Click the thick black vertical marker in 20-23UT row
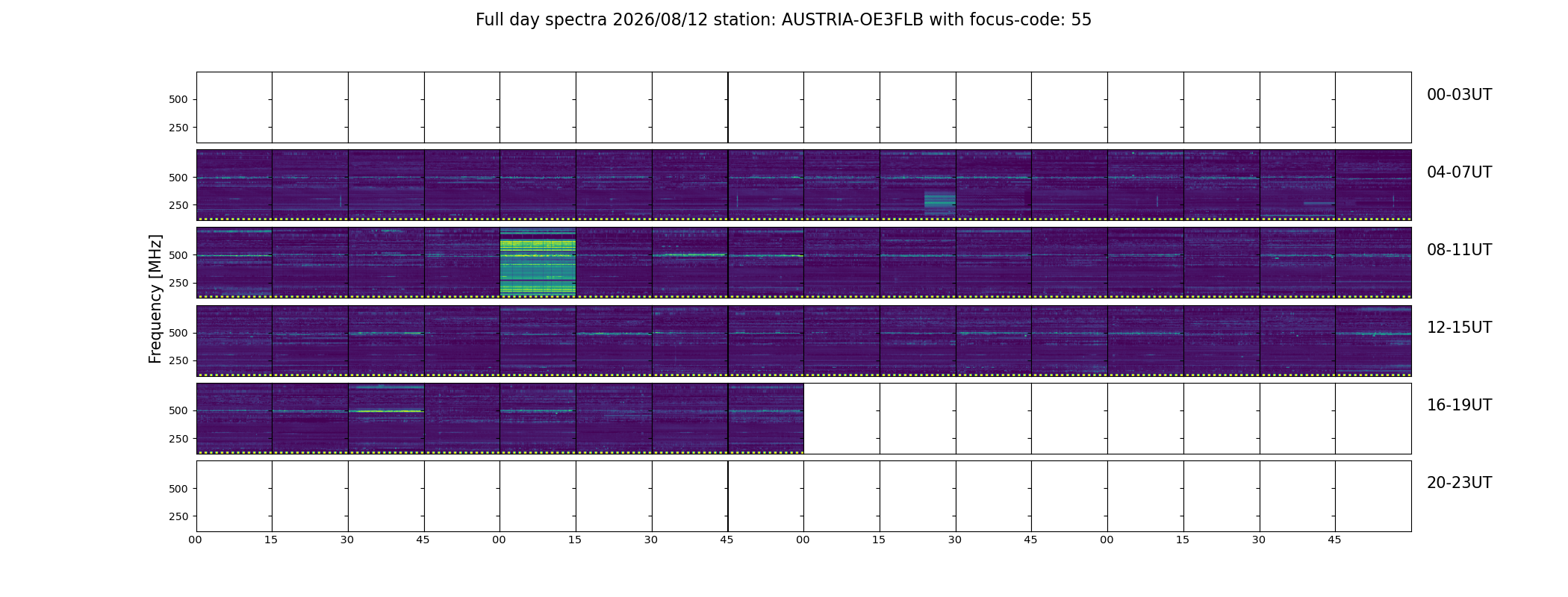 pyautogui.click(x=728, y=496)
